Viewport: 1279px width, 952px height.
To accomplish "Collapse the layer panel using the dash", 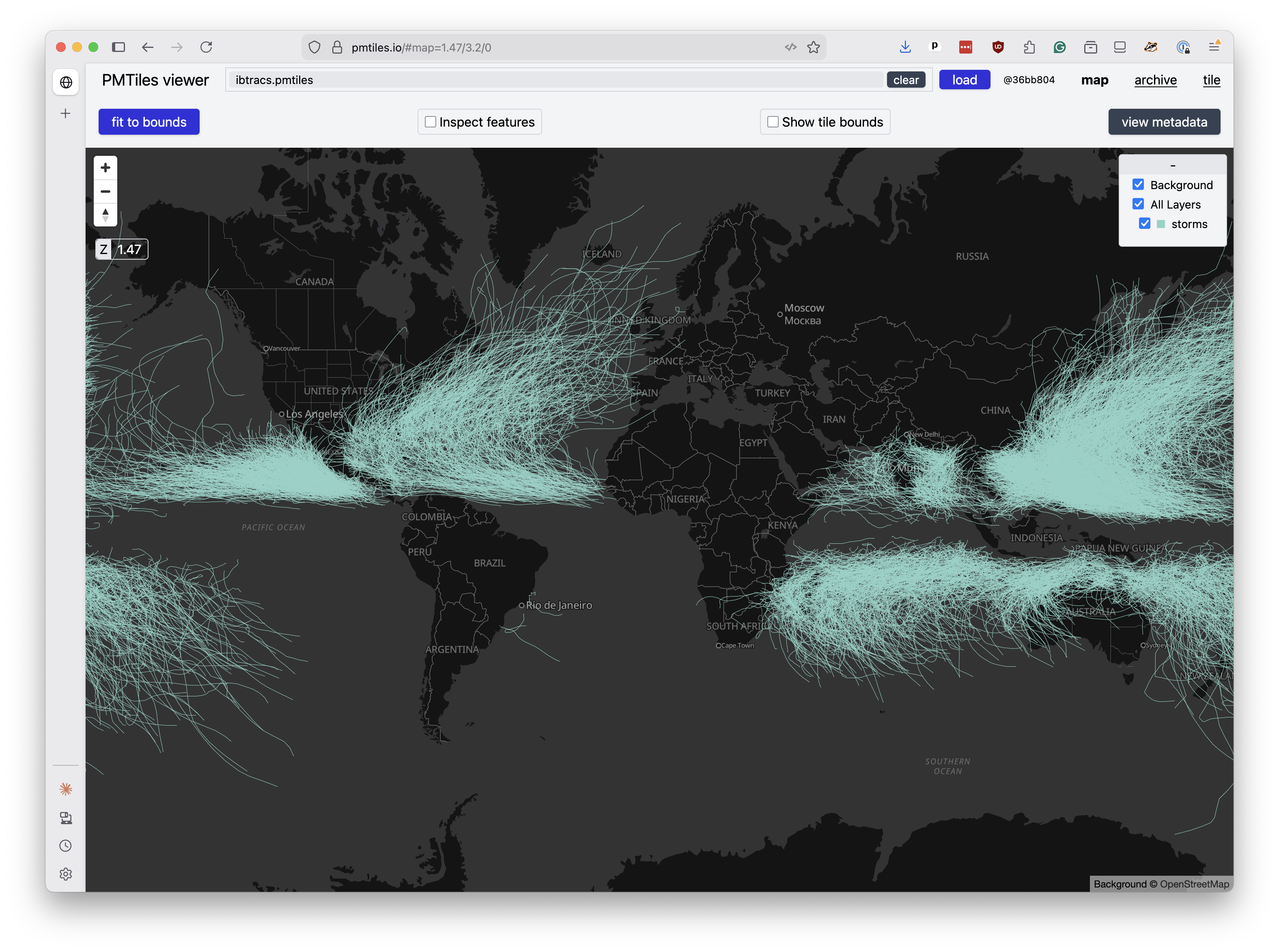I will [1172, 166].
